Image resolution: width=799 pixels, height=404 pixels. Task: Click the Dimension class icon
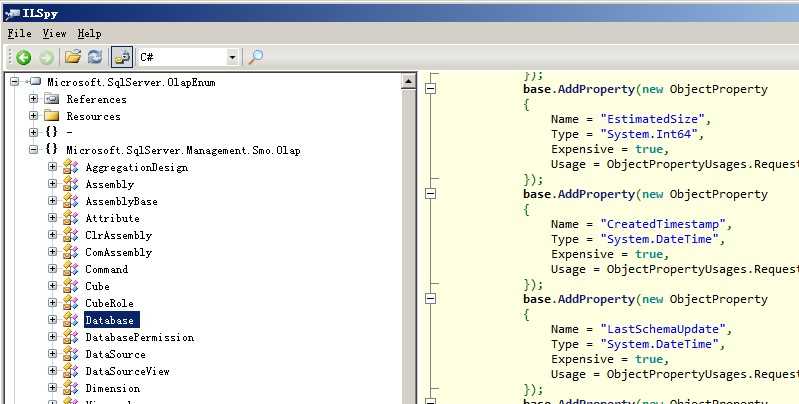tap(71, 388)
